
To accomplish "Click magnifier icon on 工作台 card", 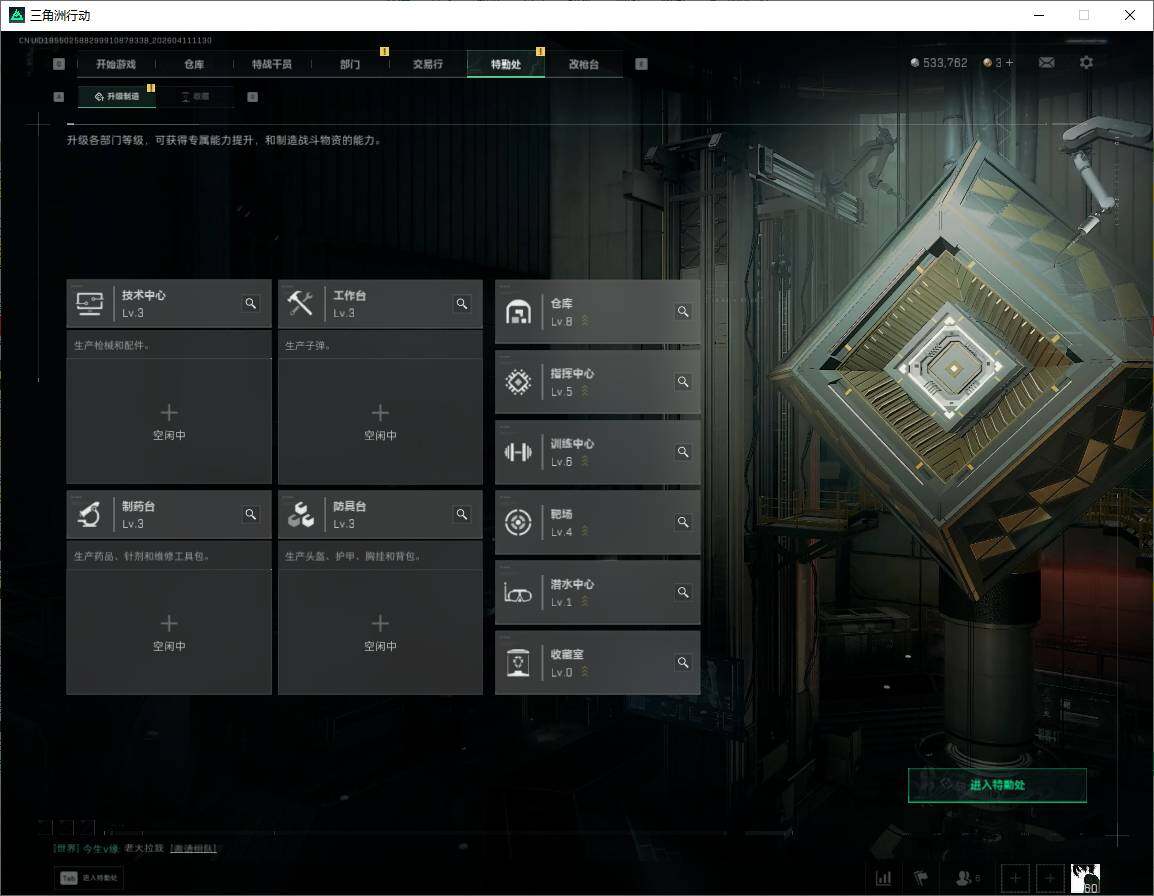I will 462,303.
